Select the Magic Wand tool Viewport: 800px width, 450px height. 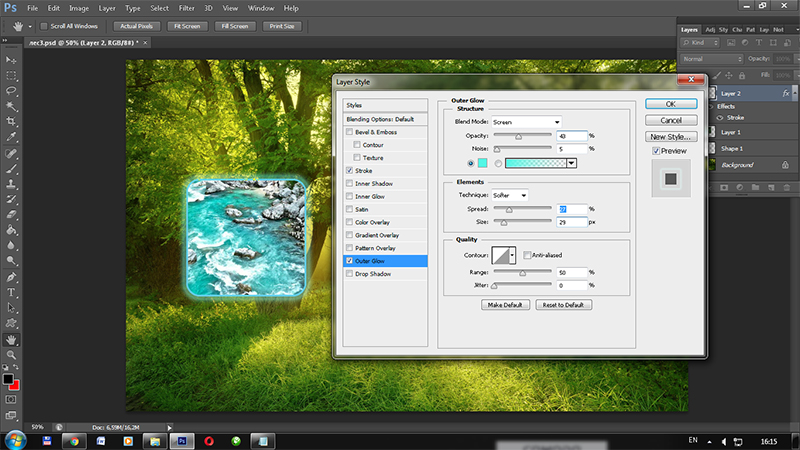tap(11, 107)
